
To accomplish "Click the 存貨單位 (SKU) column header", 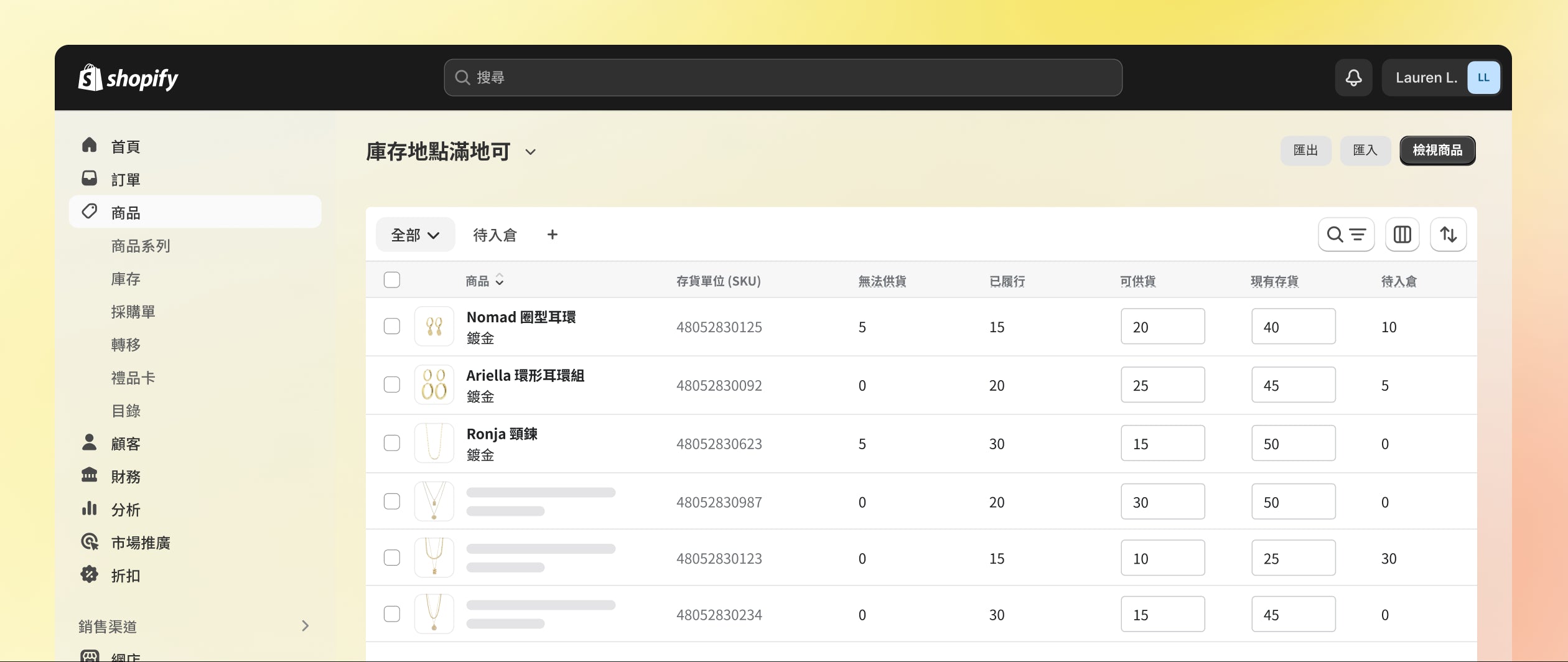I will tap(718, 281).
